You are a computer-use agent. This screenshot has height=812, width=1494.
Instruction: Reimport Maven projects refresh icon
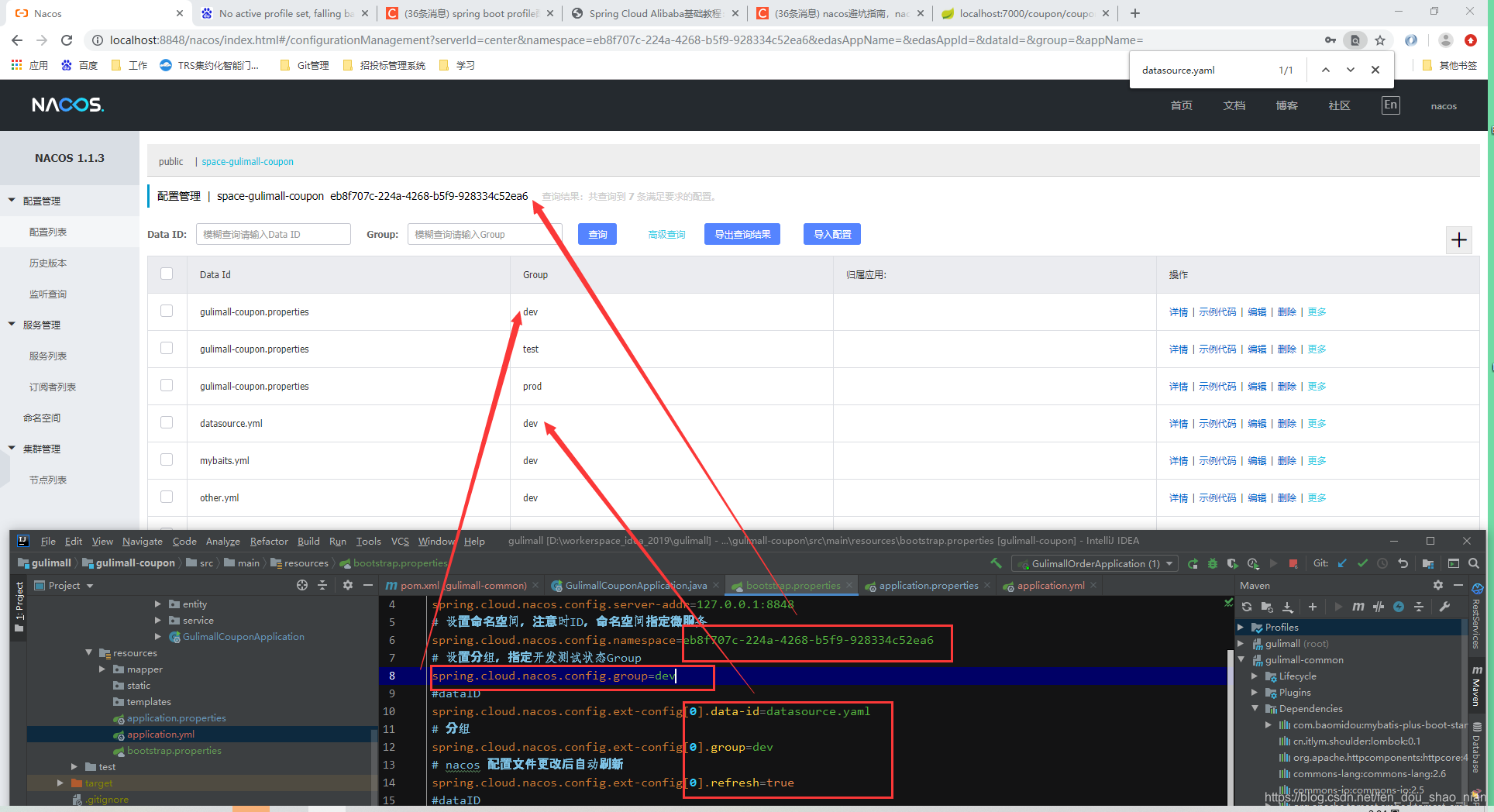pos(1247,607)
